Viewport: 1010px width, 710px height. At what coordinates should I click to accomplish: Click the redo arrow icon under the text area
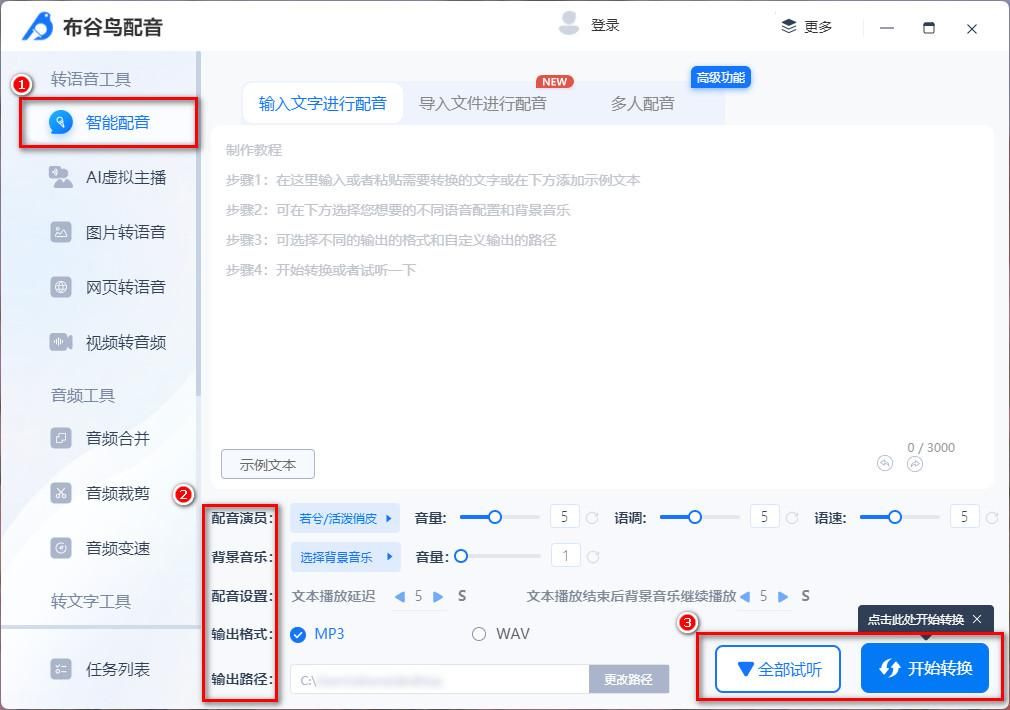(915, 463)
